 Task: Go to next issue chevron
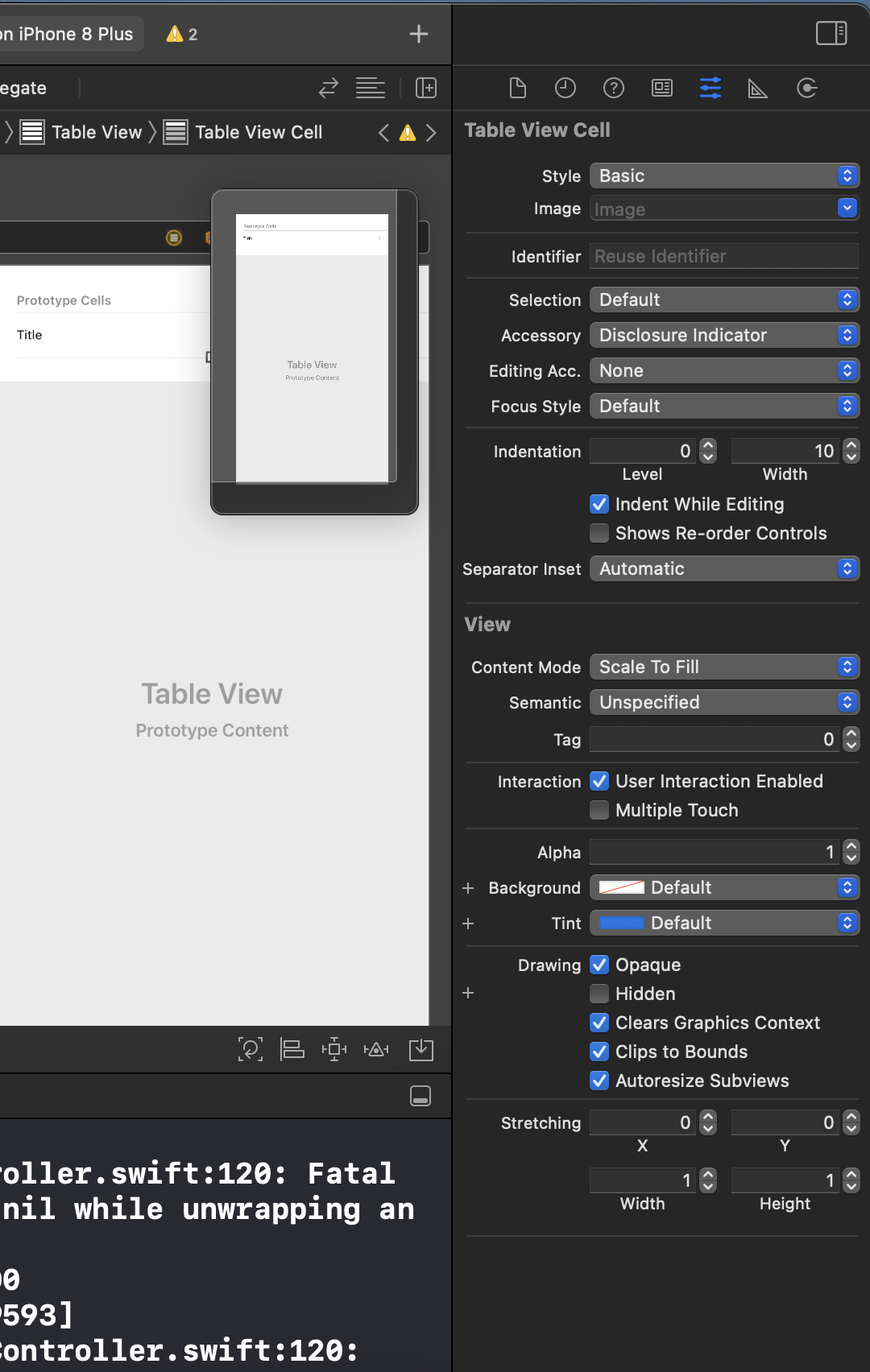coord(431,133)
